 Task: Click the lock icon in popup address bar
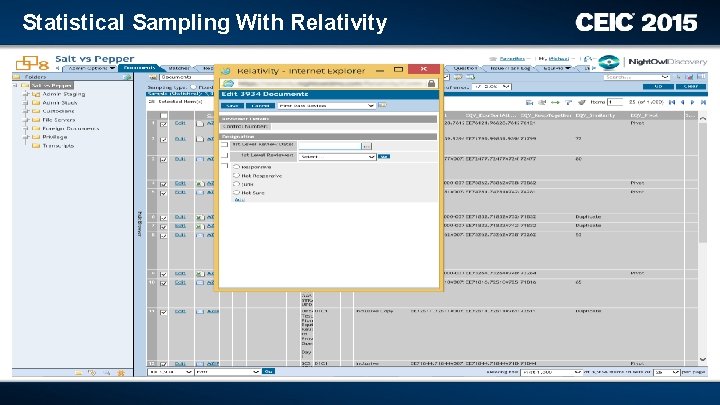[x=431, y=83]
